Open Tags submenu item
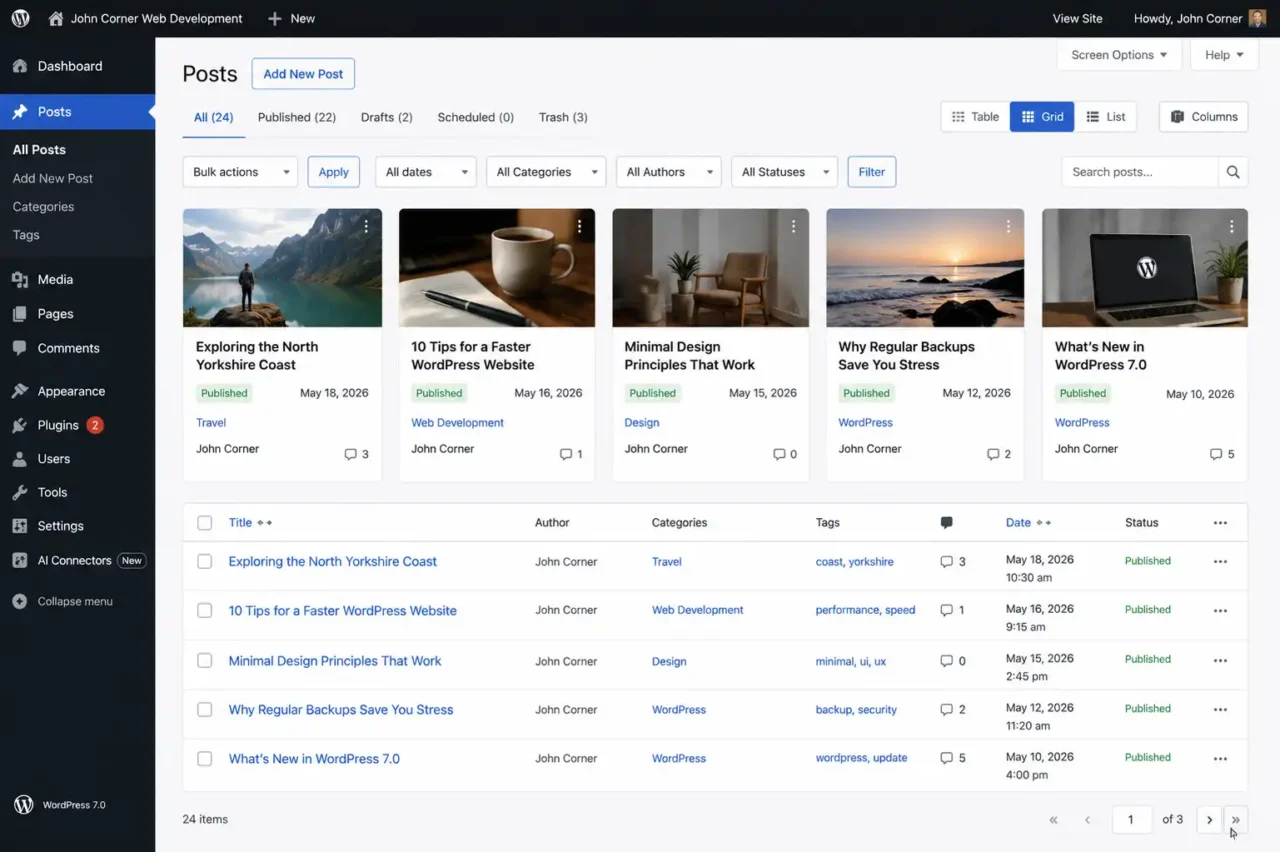 click(x=26, y=235)
